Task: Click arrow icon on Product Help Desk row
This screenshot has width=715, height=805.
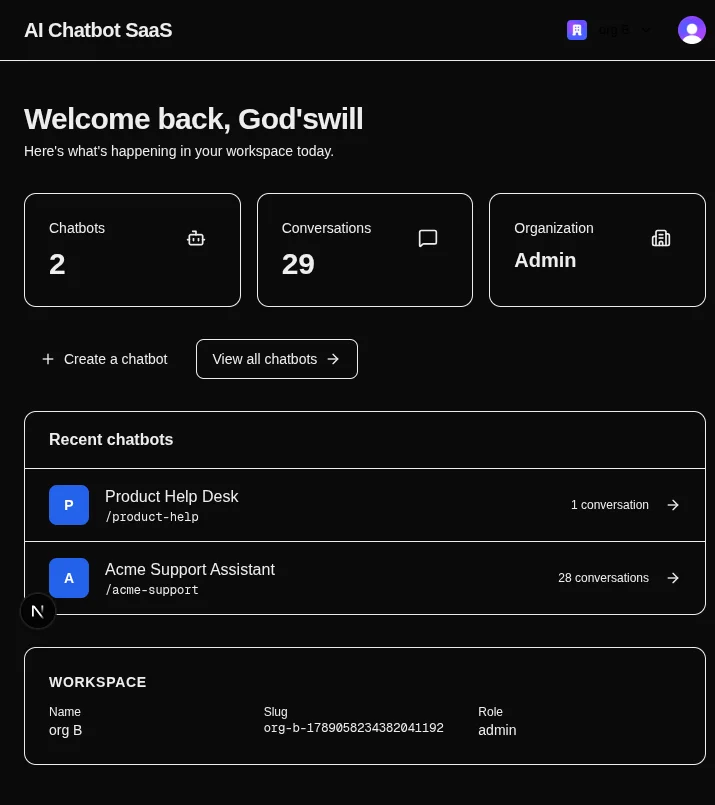Action: tap(673, 505)
